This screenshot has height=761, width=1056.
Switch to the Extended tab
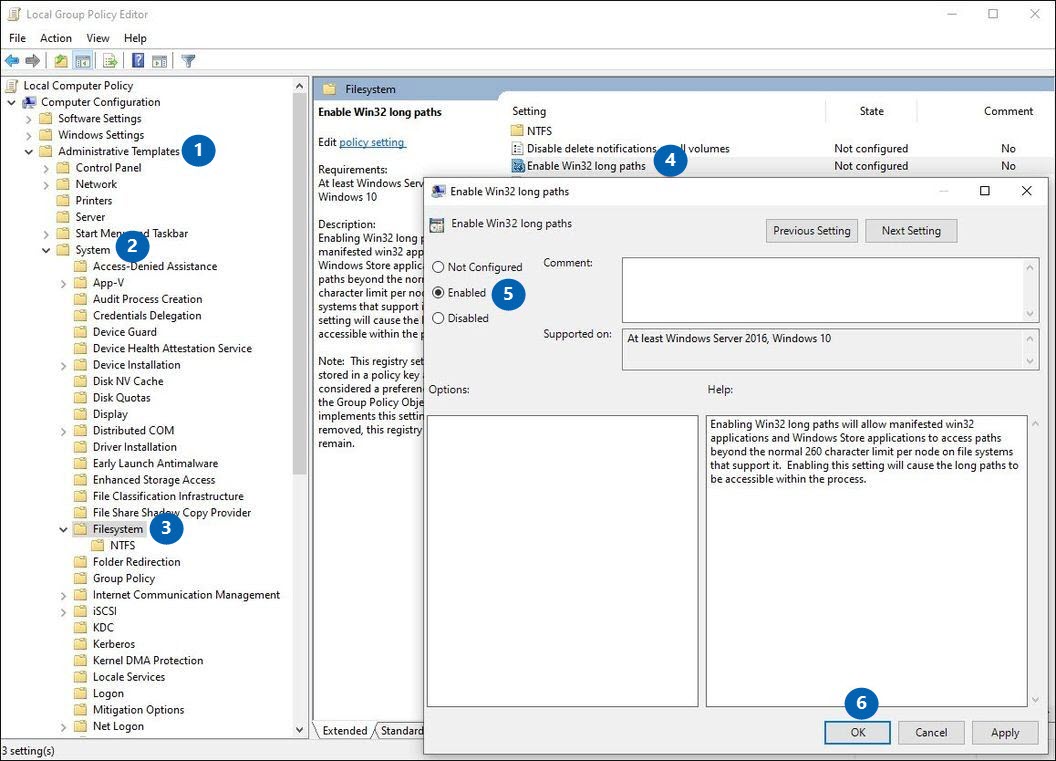click(345, 731)
